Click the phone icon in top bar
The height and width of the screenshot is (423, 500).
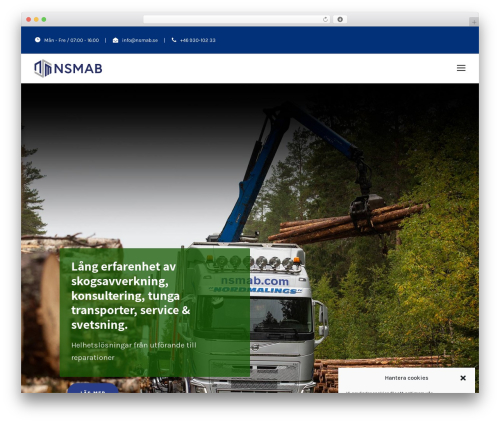point(174,40)
